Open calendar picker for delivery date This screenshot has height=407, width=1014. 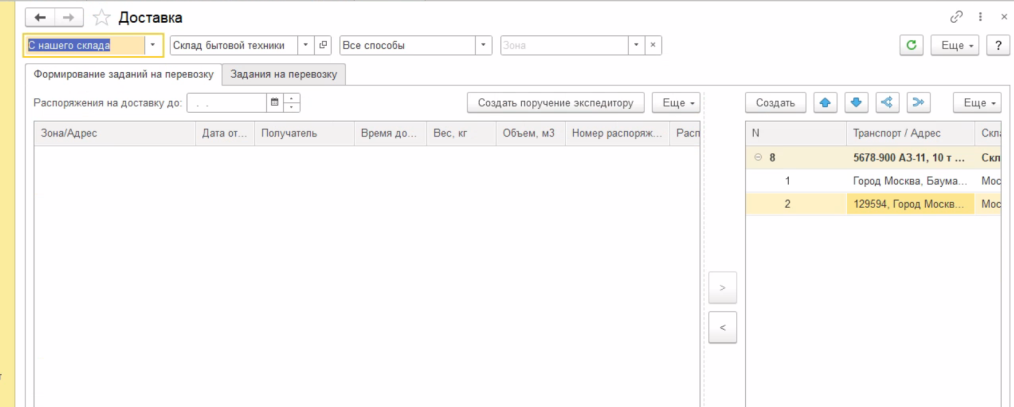(274, 102)
